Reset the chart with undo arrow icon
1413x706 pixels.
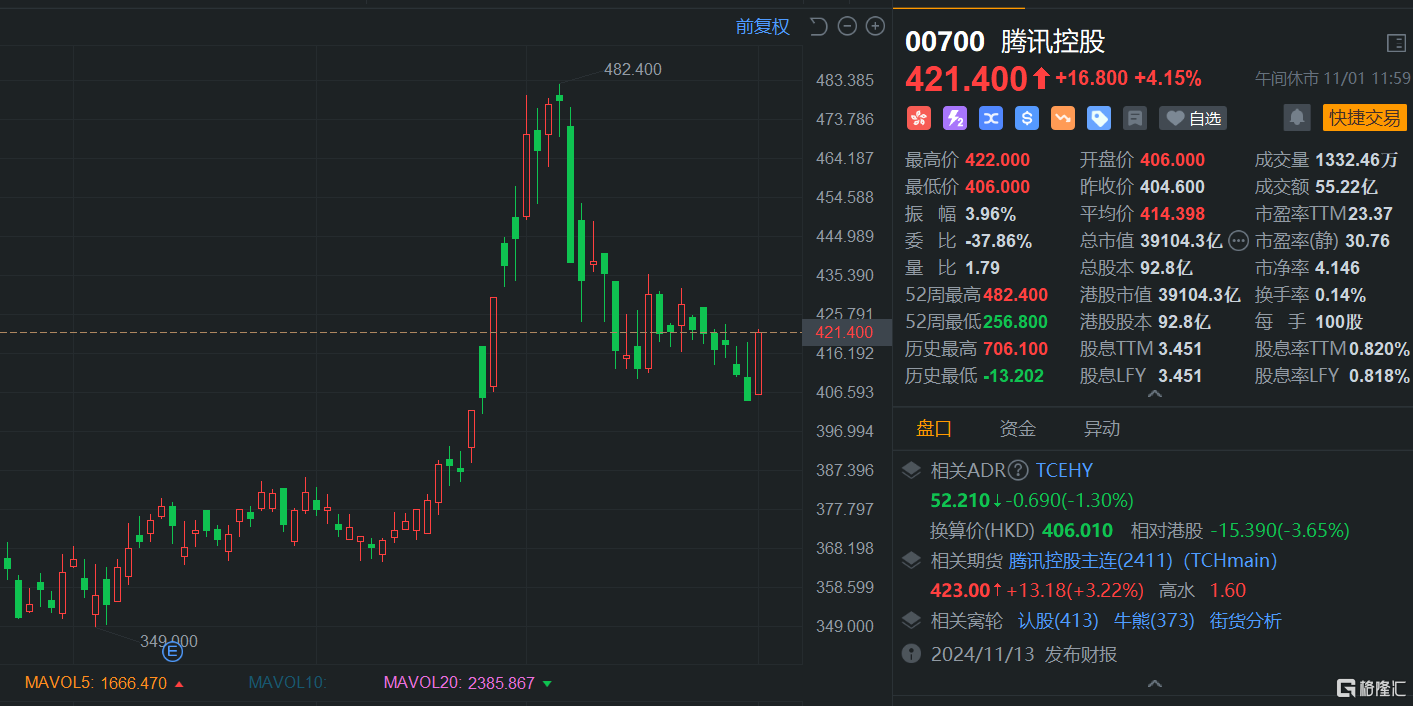[x=818, y=27]
